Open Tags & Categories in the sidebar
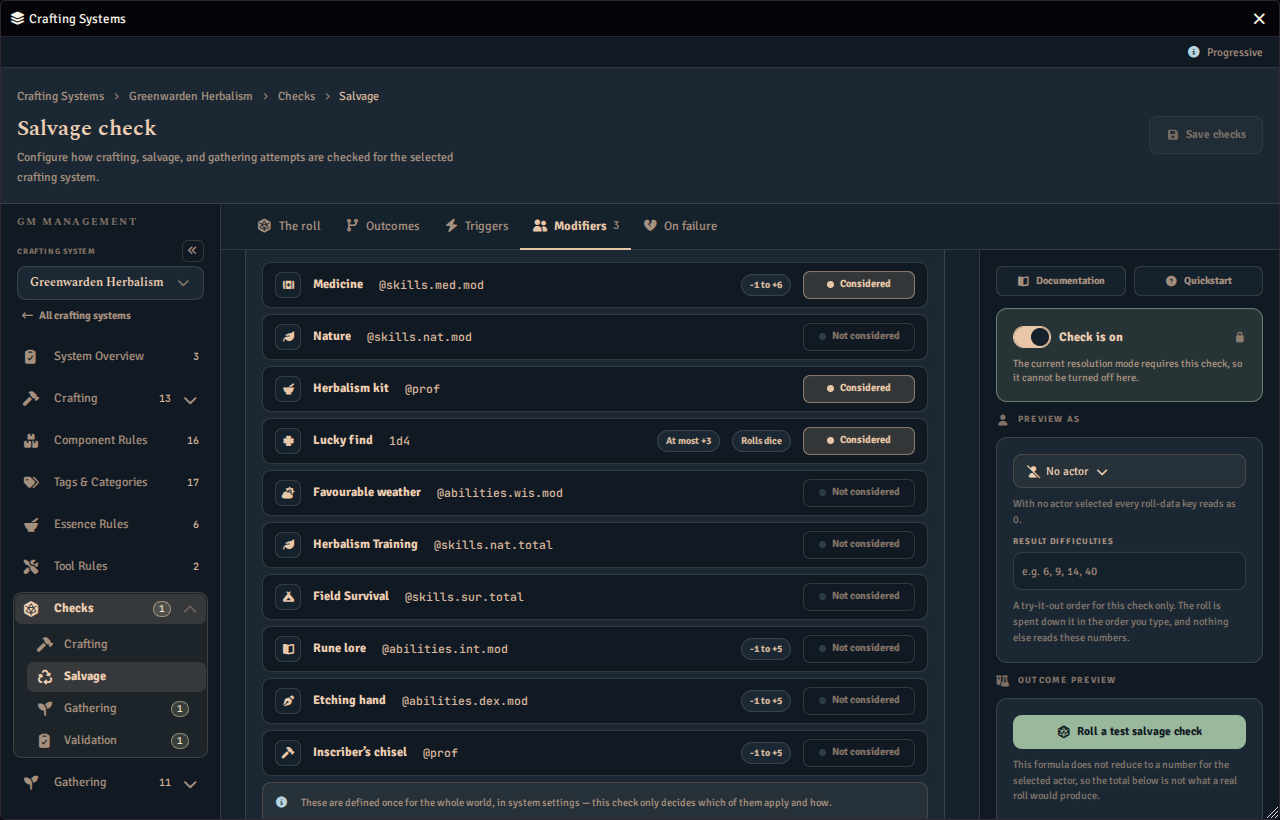The height and width of the screenshot is (820, 1280). (110, 482)
